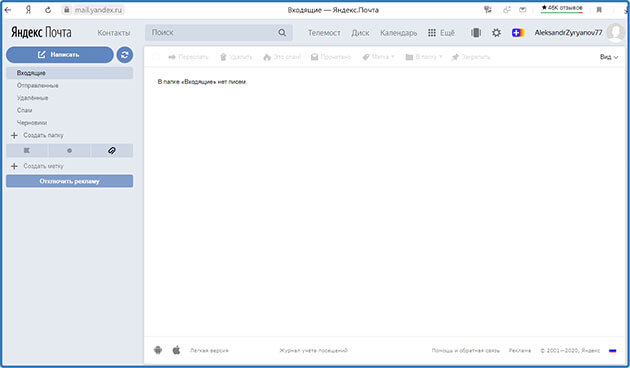Open the 46K отзывов site rating
This screenshot has width=630, height=368.
(561, 8)
